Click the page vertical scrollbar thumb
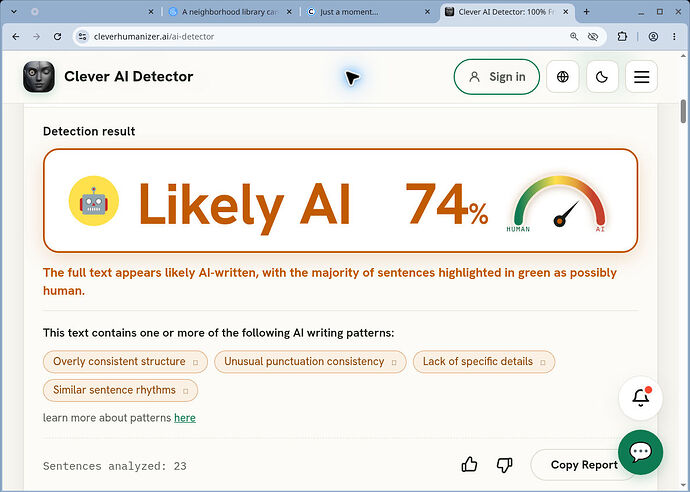This screenshot has width=690, height=492. click(683, 111)
